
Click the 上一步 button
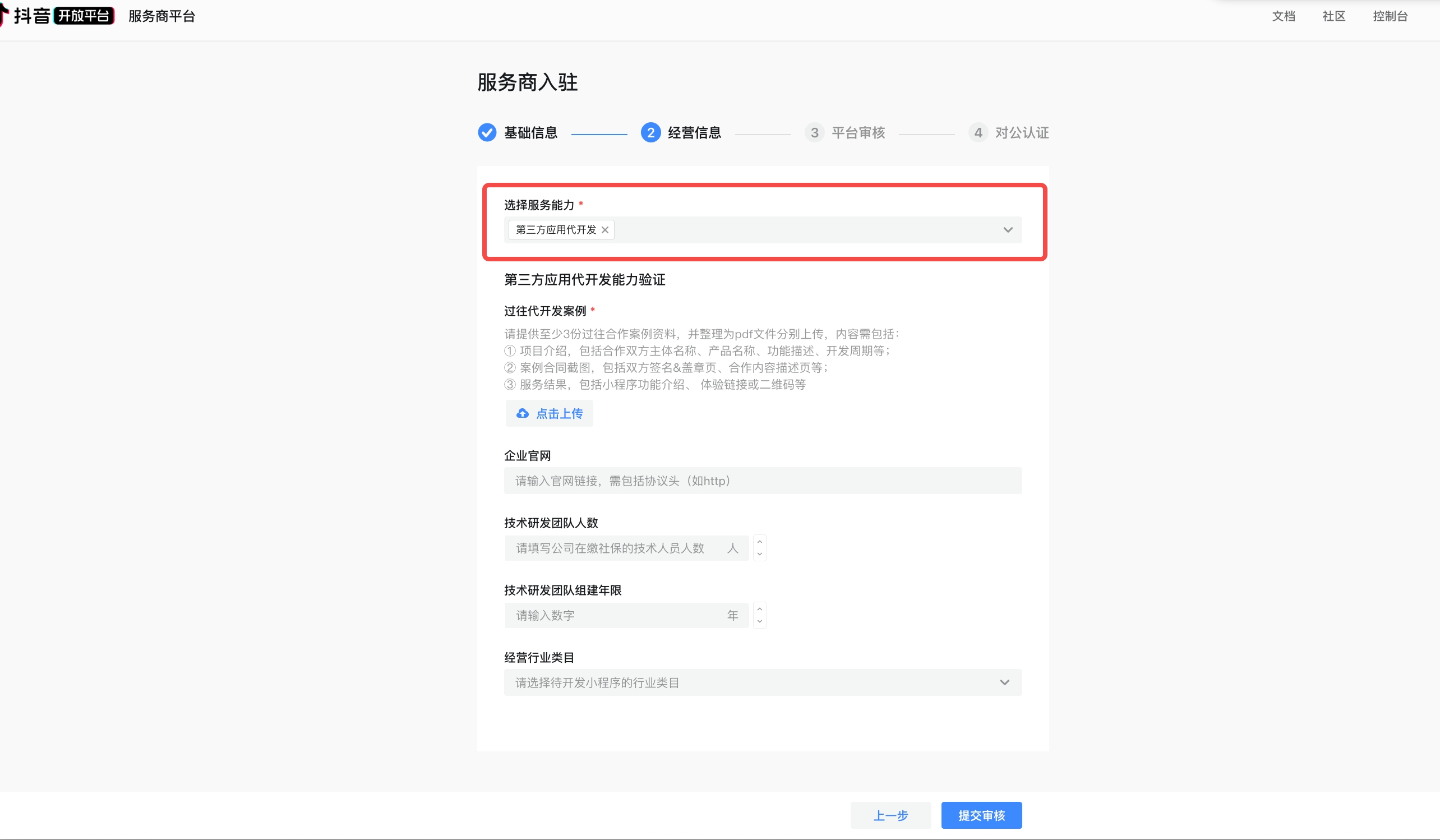click(891, 815)
